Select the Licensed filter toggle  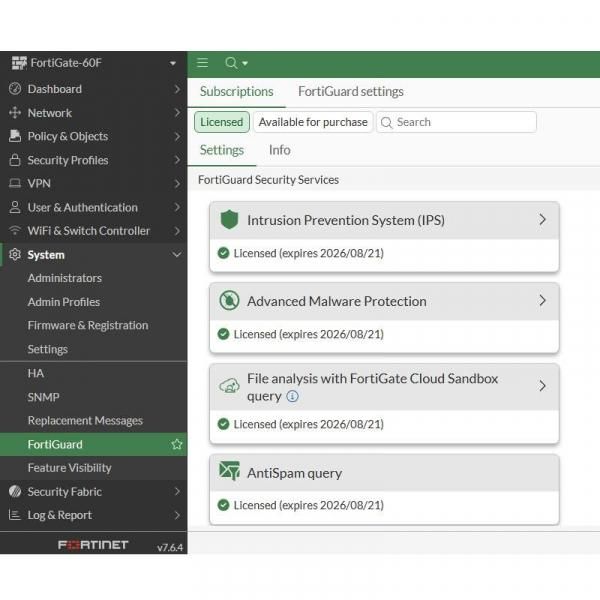pyautogui.click(x=222, y=122)
